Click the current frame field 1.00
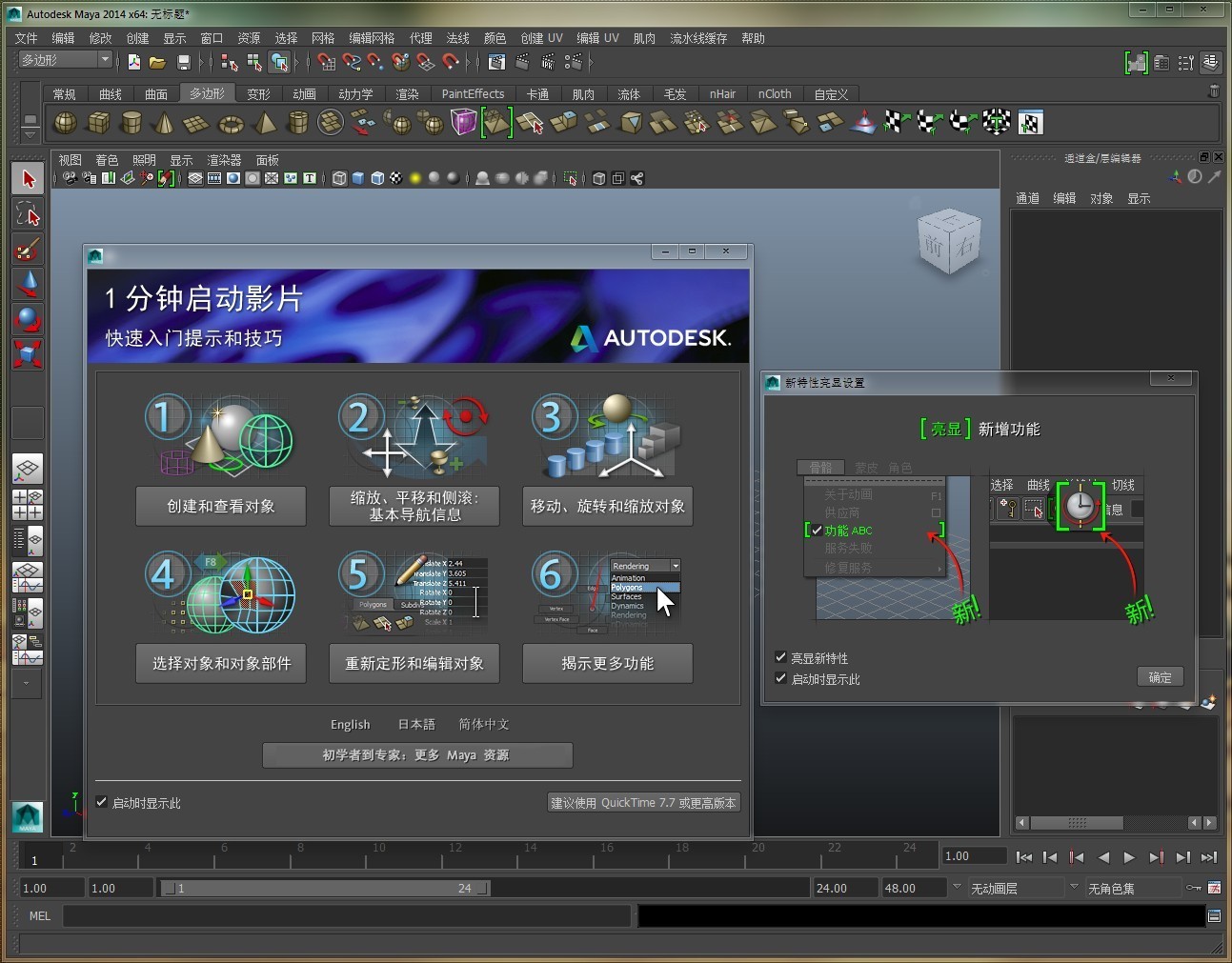1232x963 pixels. pos(974,856)
